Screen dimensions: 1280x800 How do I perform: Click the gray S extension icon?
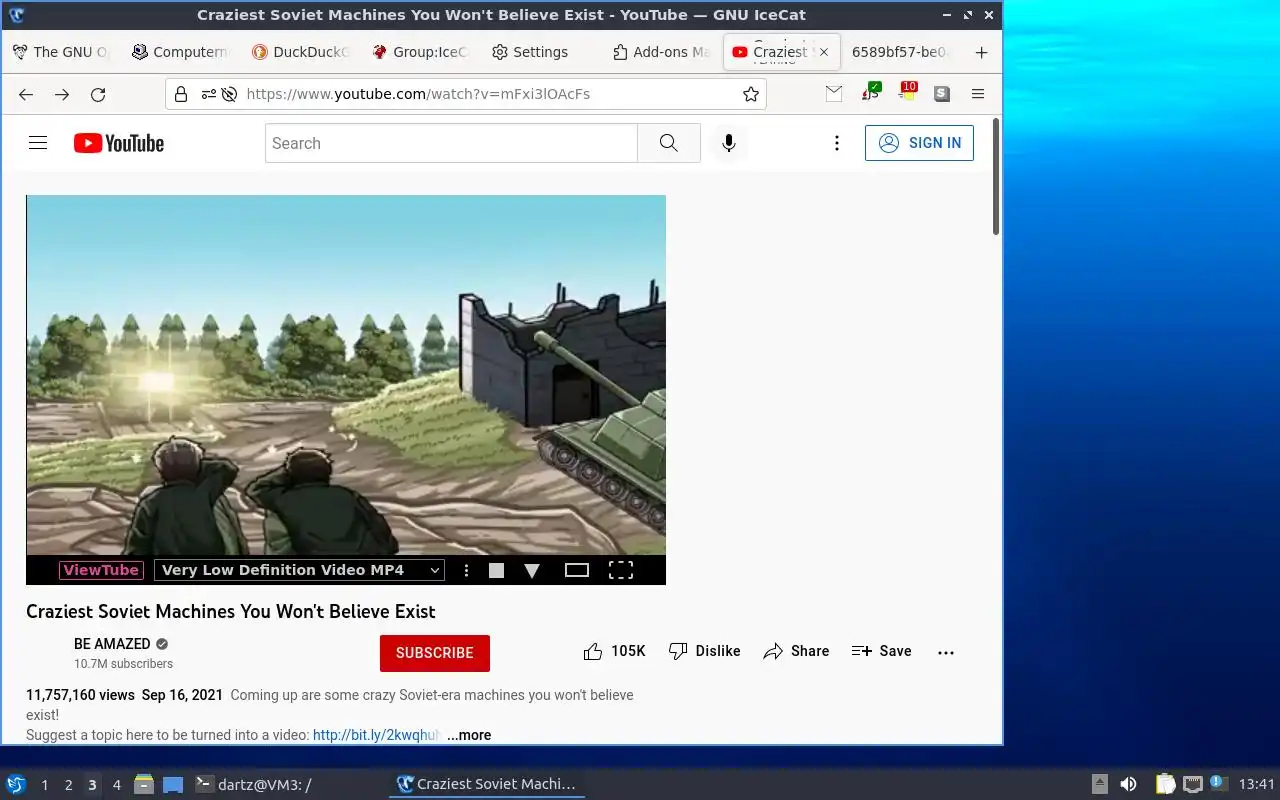(x=942, y=94)
